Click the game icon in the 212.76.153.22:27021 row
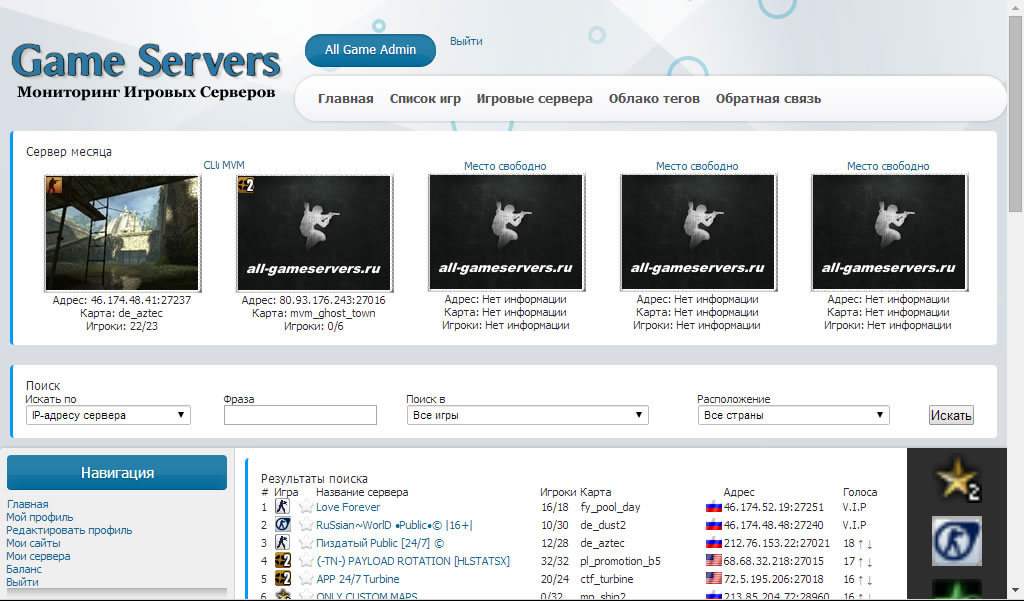The image size is (1024, 601). pos(282,542)
